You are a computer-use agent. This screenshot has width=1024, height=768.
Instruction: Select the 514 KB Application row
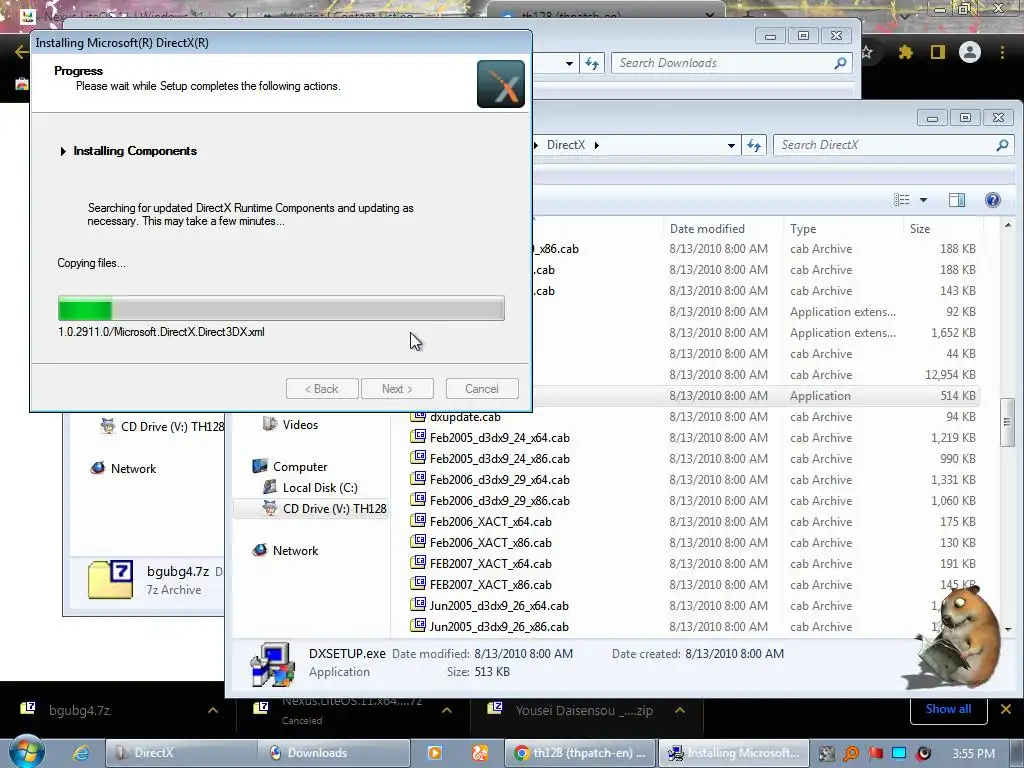pos(756,396)
